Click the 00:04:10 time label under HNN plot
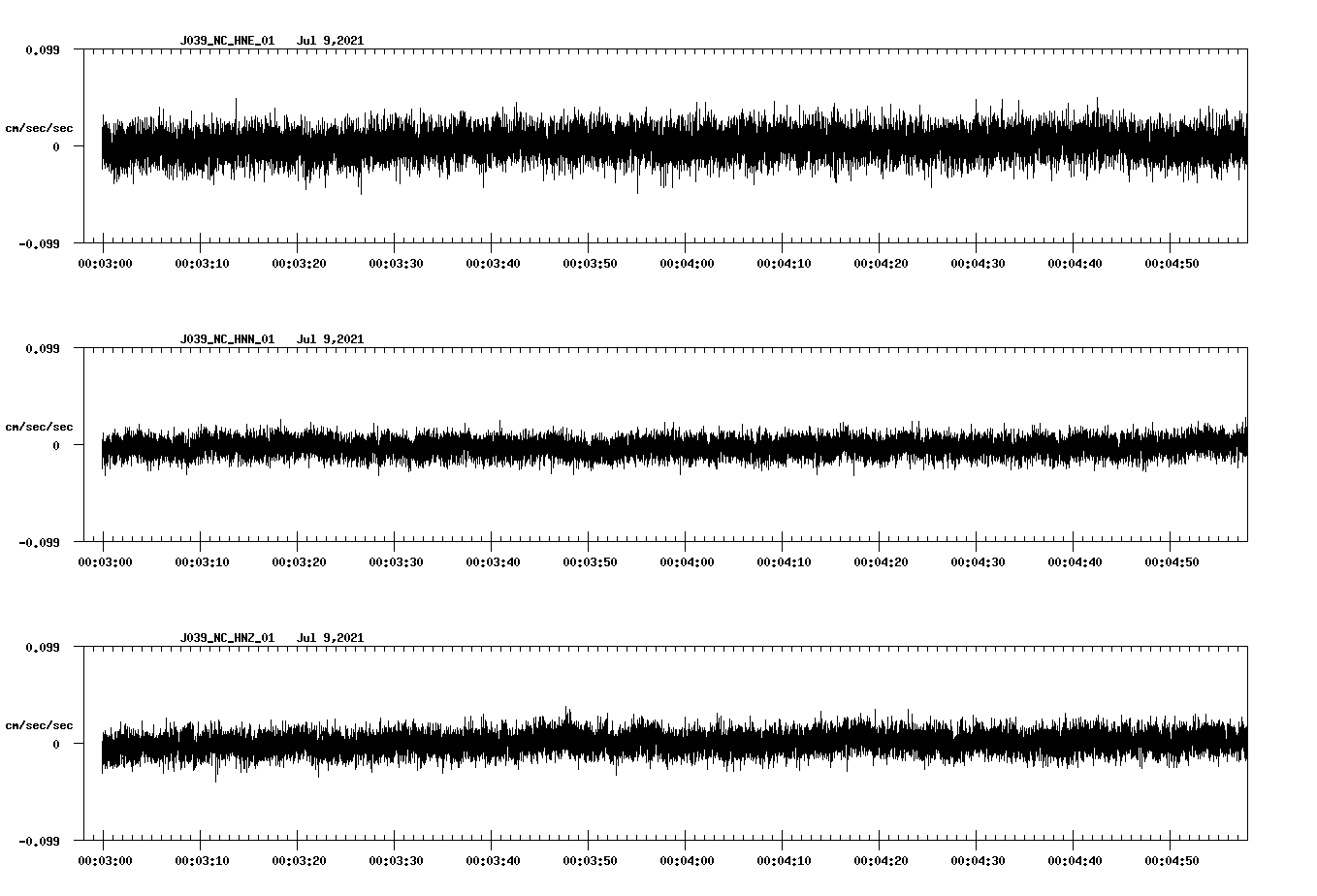 point(784,562)
